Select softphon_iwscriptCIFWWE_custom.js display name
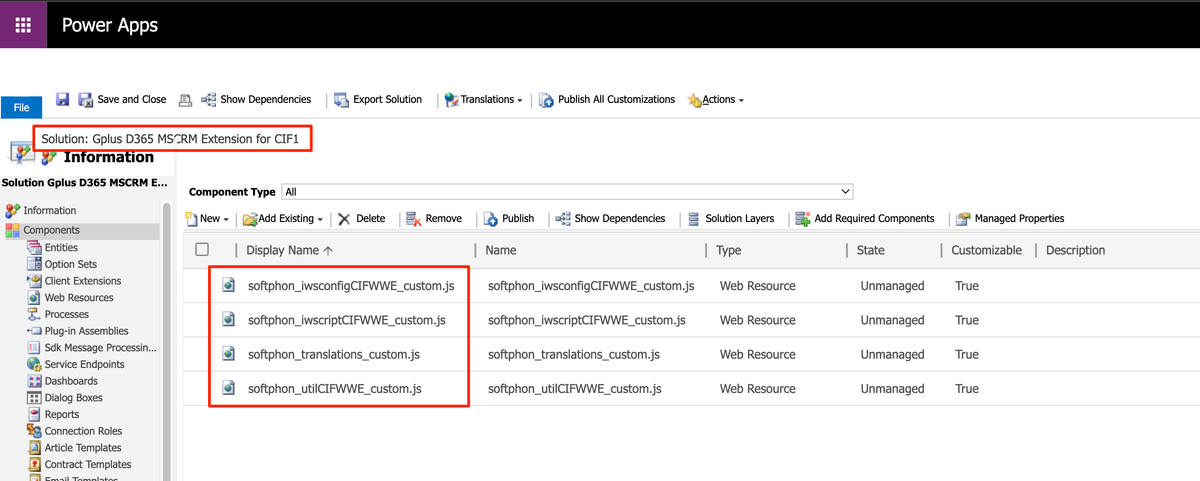Image resolution: width=1200 pixels, height=481 pixels. [x=347, y=320]
